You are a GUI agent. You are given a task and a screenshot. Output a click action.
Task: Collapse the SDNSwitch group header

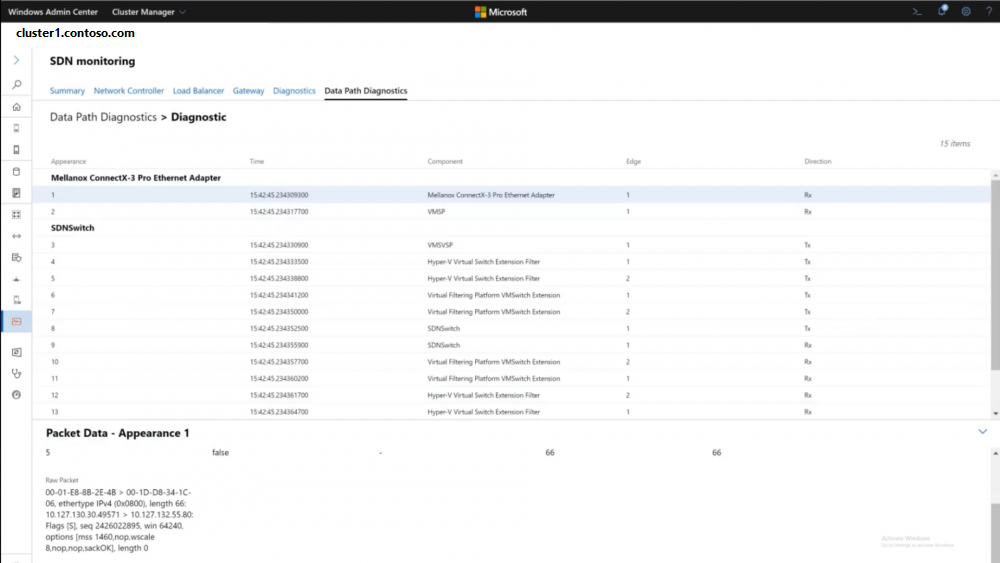point(73,228)
